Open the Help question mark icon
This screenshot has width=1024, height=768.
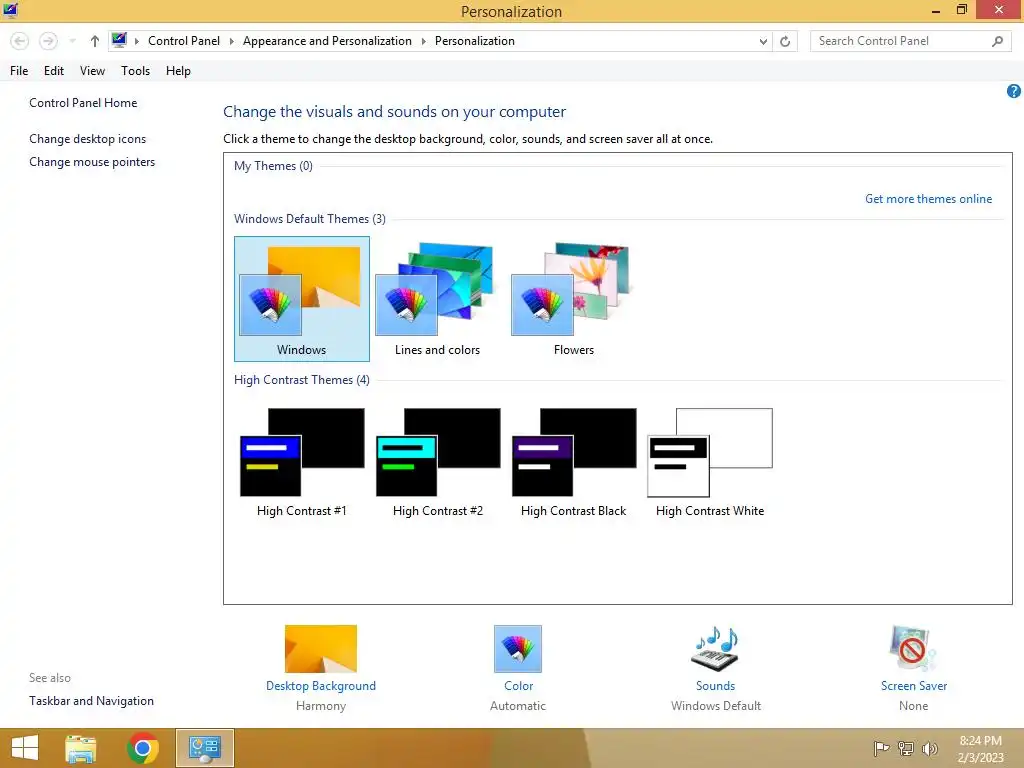(x=1014, y=91)
